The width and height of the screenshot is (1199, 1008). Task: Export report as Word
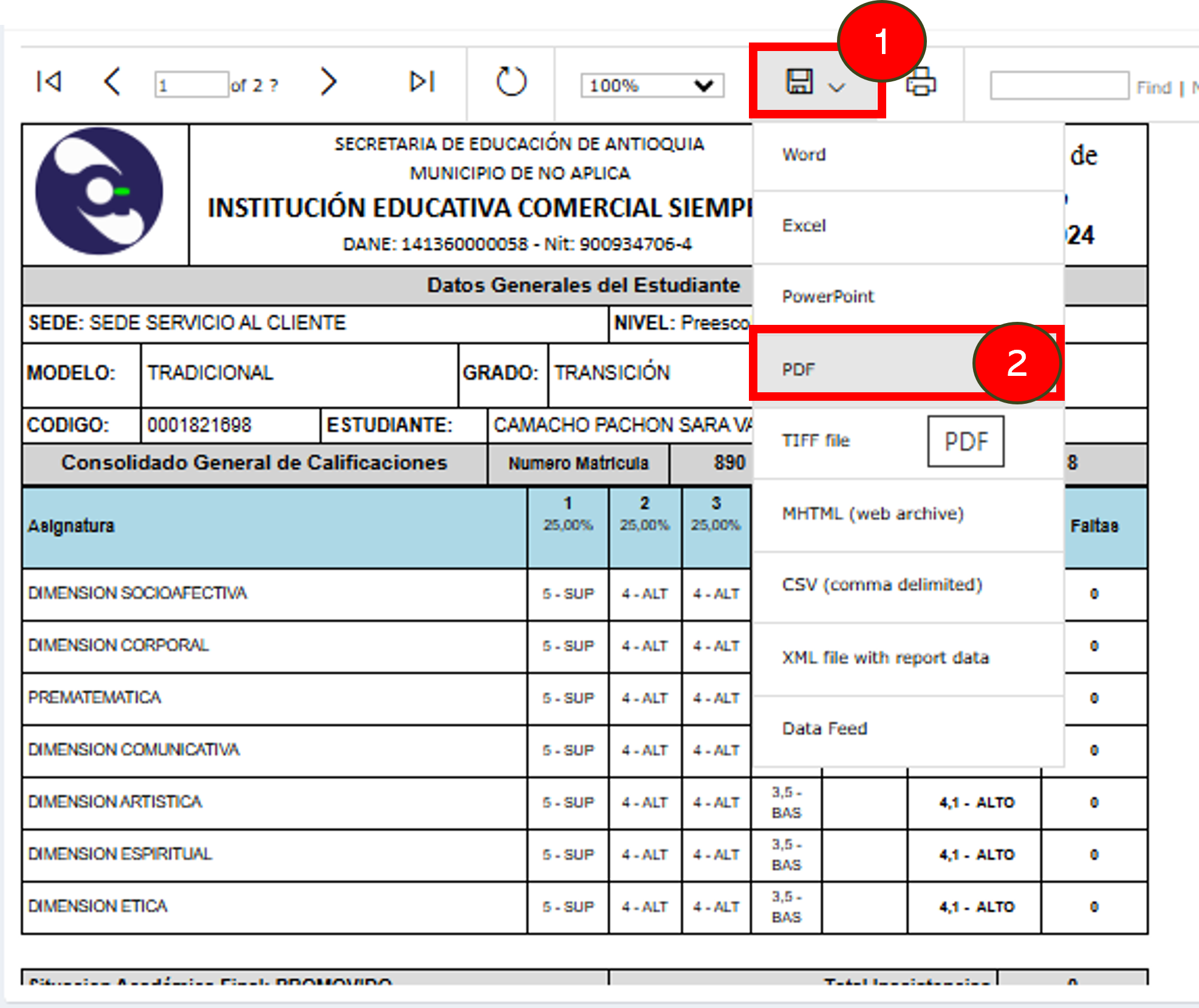[804, 155]
